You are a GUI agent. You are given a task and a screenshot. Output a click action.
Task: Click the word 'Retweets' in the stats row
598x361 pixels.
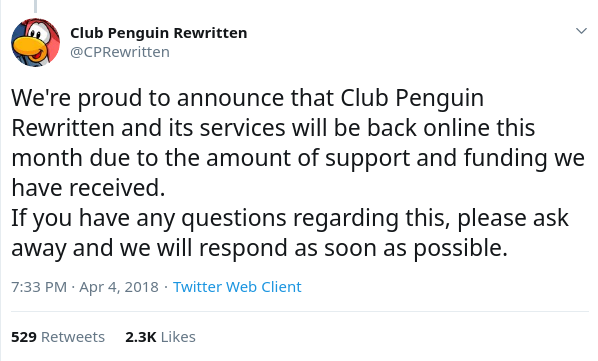pyautogui.click(x=73, y=337)
